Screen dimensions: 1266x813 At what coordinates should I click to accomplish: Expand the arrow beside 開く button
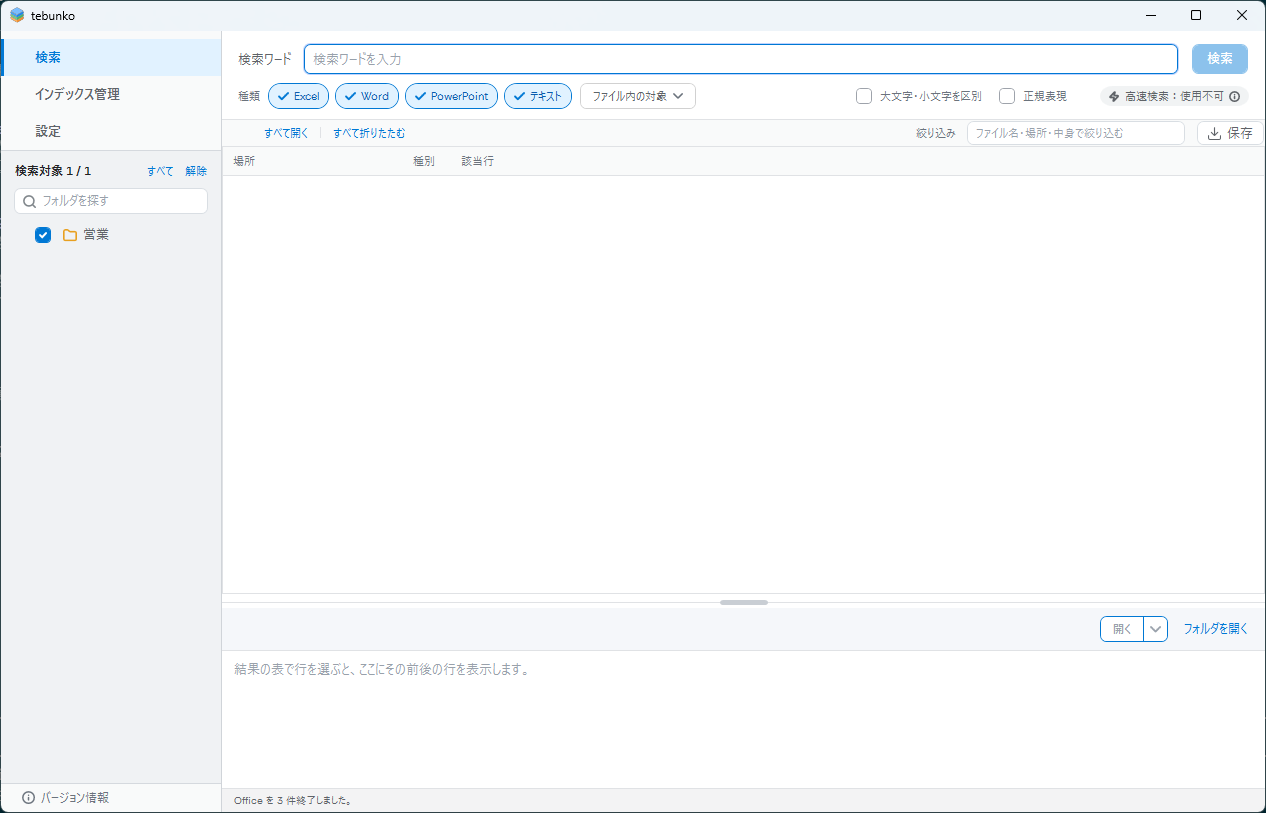[x=1155, y=629]
